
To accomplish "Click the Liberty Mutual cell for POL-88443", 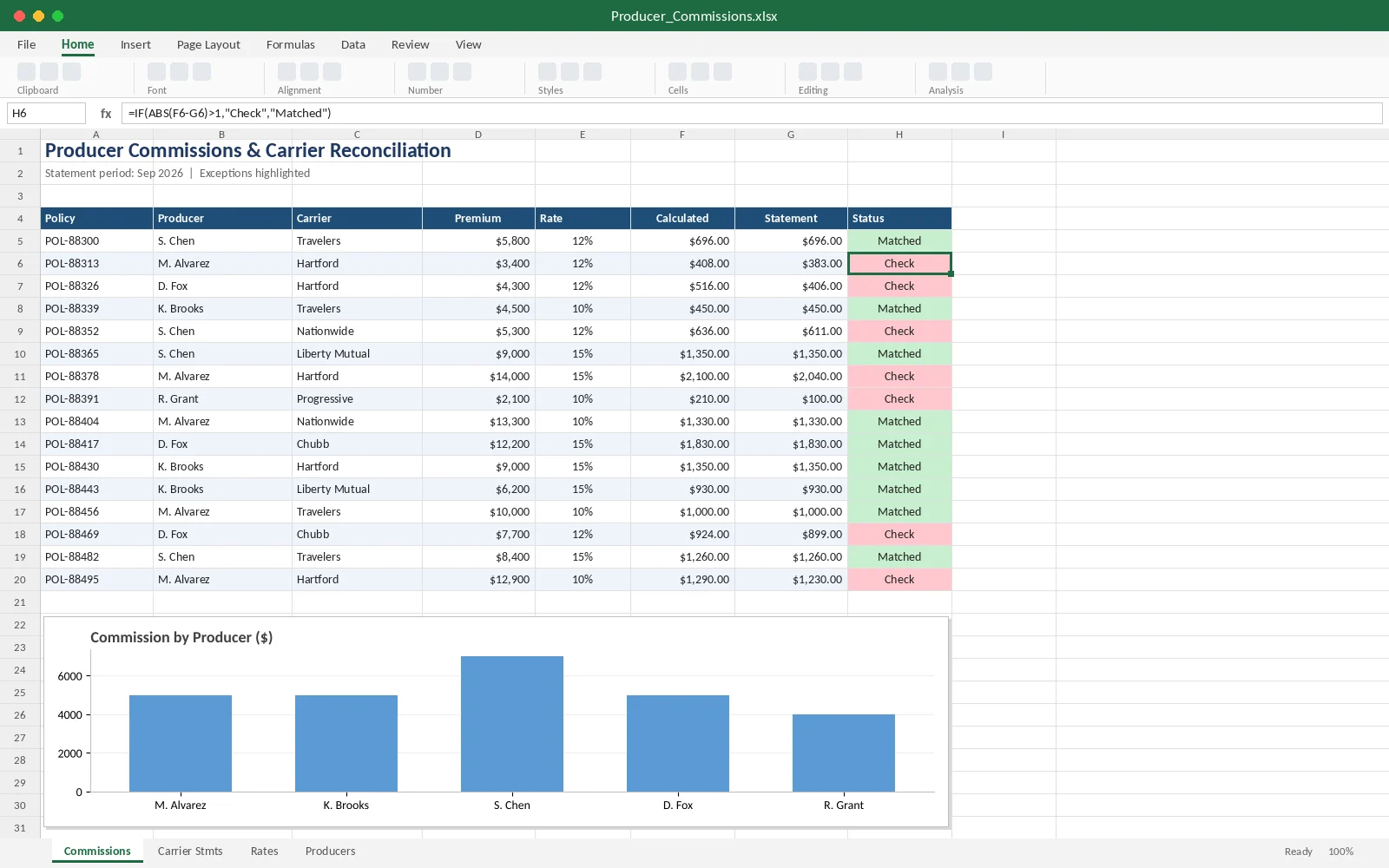I will [357, 490].
